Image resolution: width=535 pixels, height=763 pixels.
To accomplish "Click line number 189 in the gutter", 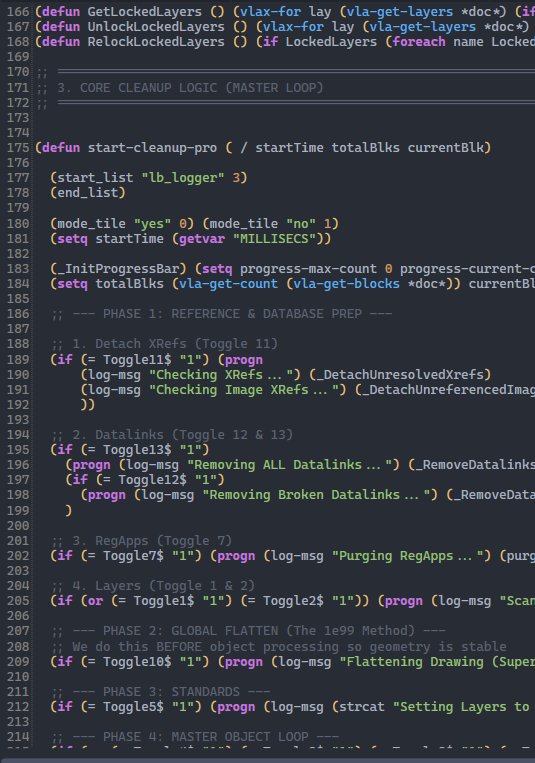I will click(18, 360).
